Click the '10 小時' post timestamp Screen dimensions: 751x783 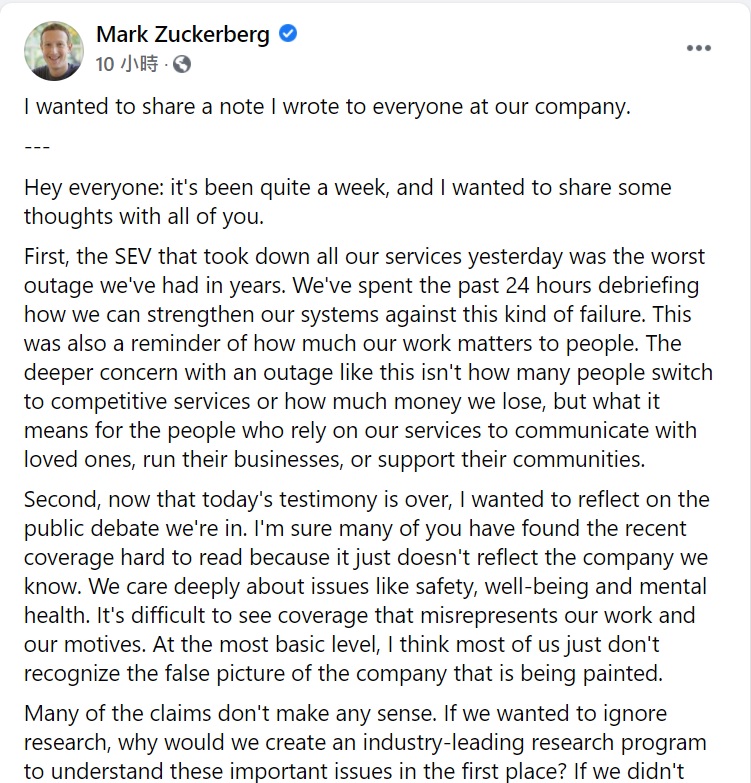point(127,64)
